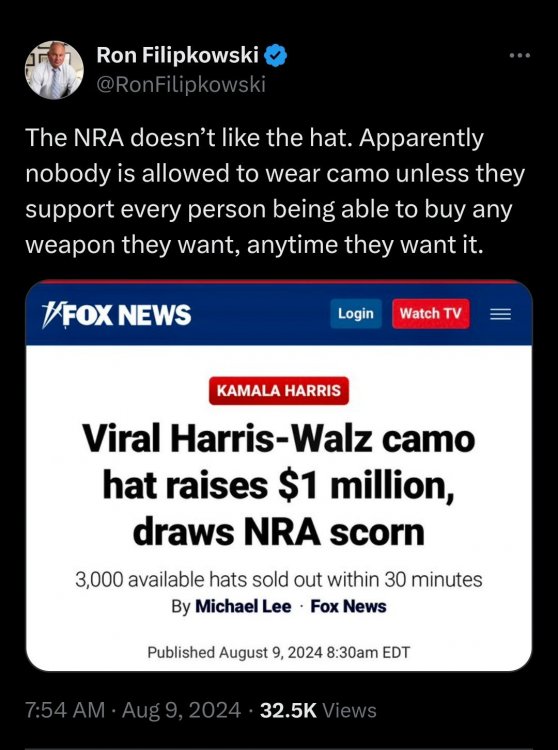
Task: Click the blue verified checkmark badge
Action: [x=276, y=55]
